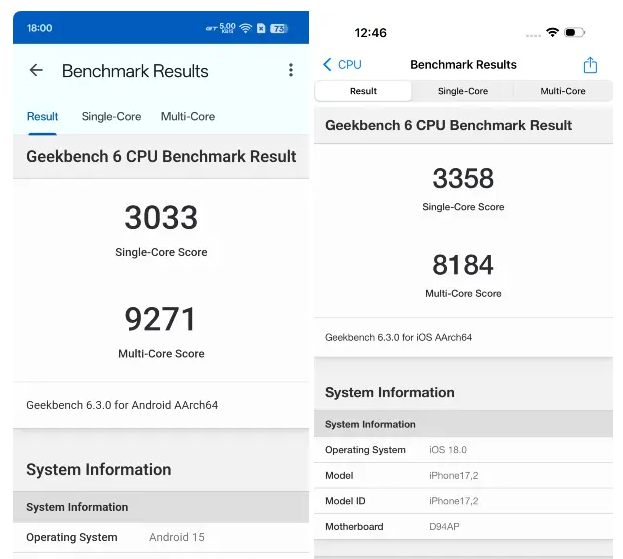Tap the Operating System row showing iOS 18.0
This screenshot has width=623, height=559.
[463, 450]
